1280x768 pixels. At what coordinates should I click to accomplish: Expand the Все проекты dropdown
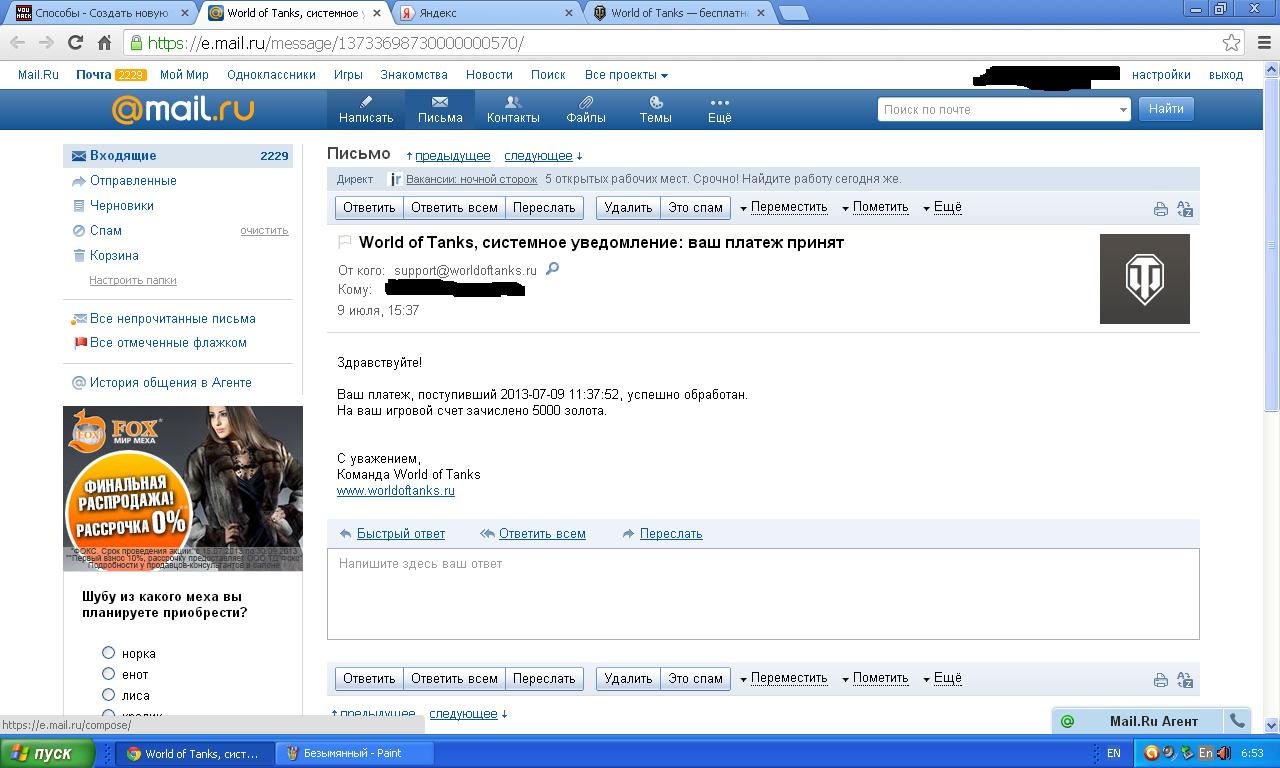pyautogui.click(x=626, y=75)
